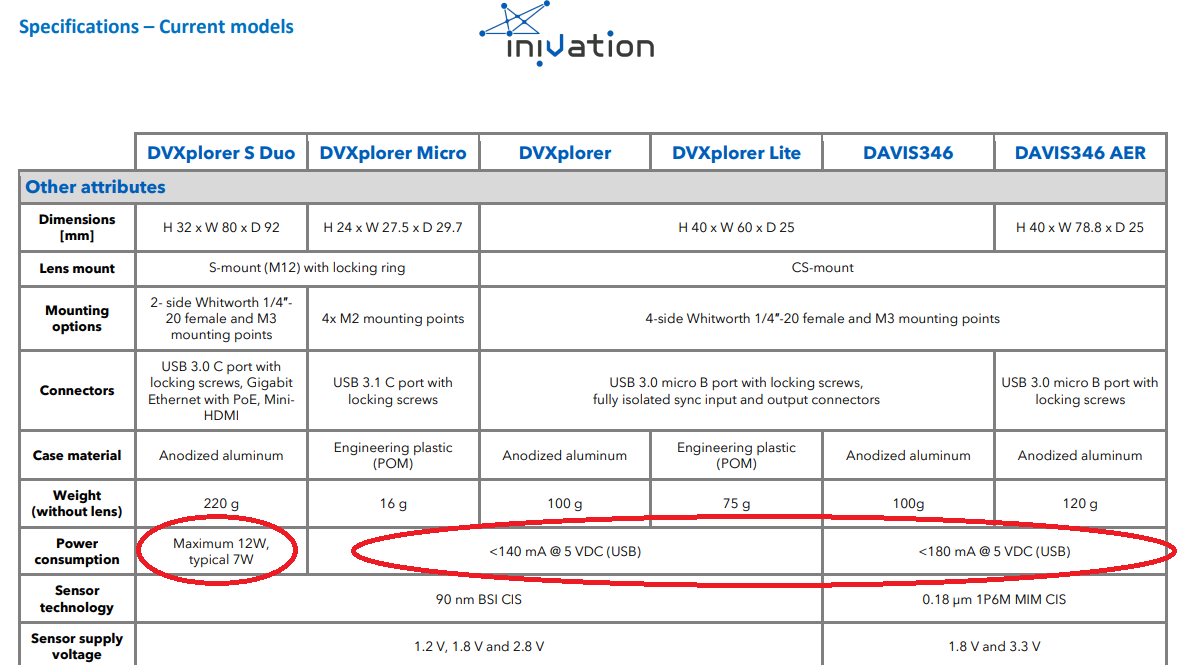
Task: Select "Maximum 12W, typical 7W" power cell
Action: (221, 551)
